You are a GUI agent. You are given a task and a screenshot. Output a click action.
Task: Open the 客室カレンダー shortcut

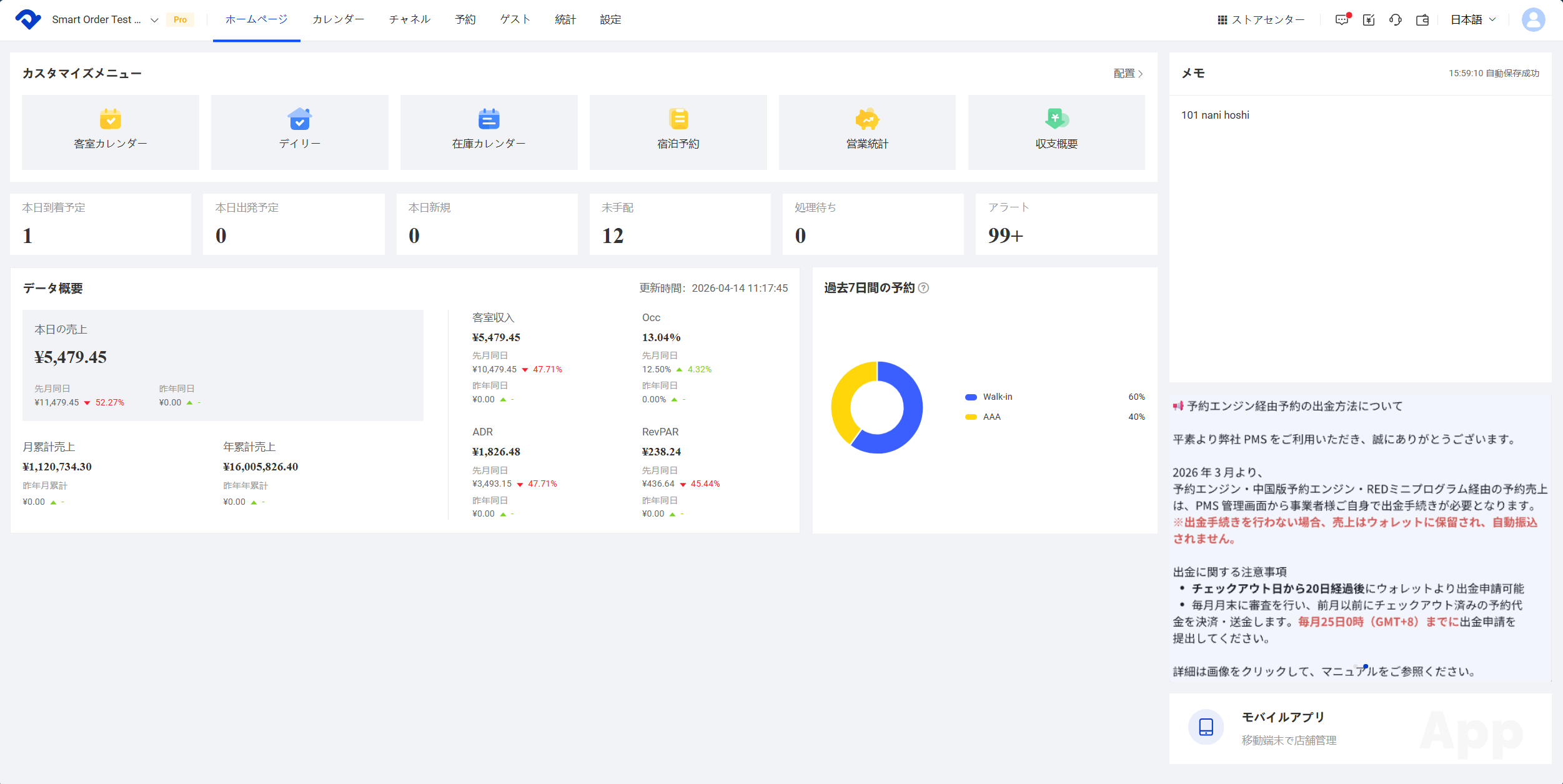click(x=110, y=132)
